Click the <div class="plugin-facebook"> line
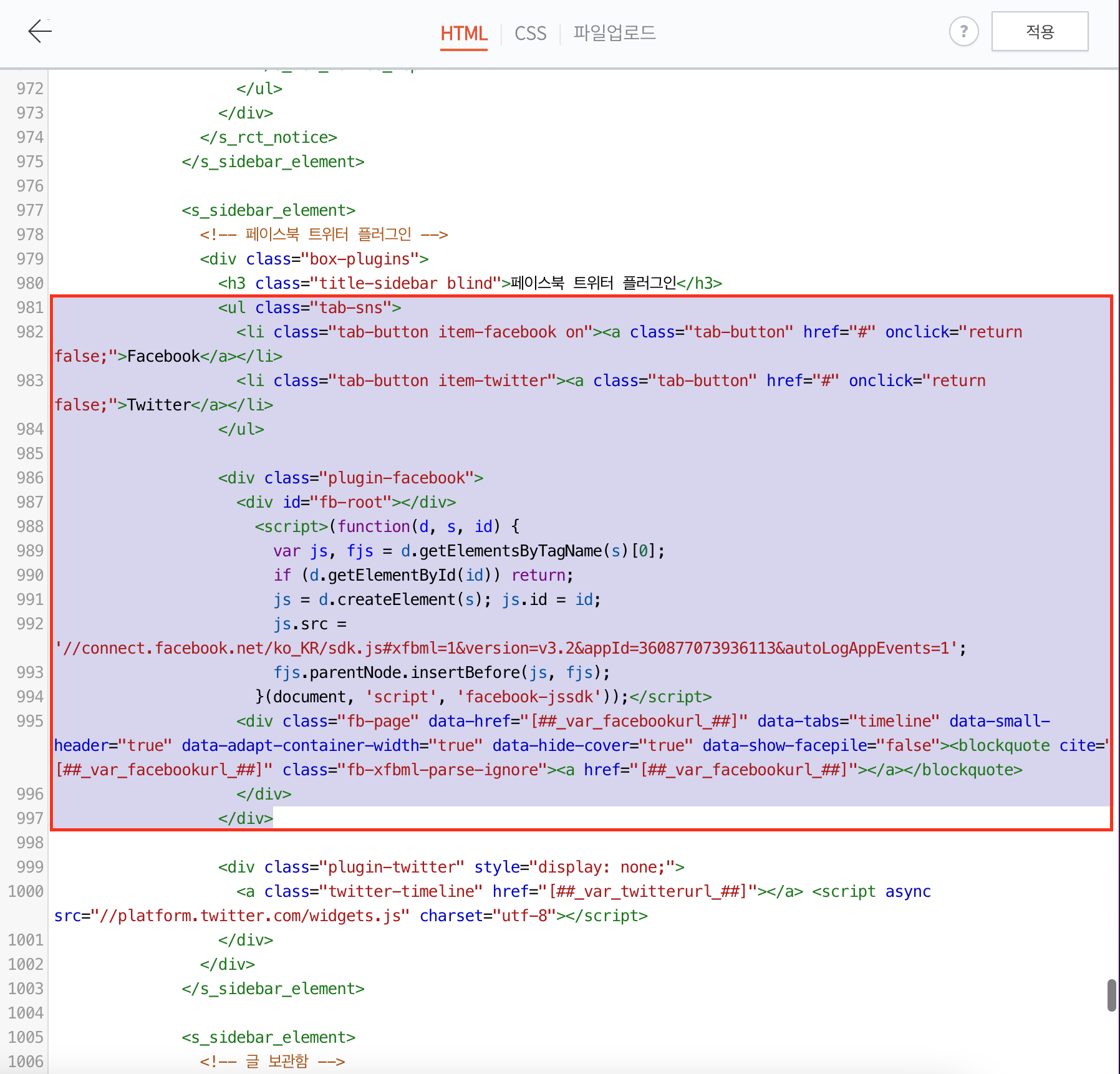Image resolution: width=1120 pixels, height=1074 pixels. (350, 478)
